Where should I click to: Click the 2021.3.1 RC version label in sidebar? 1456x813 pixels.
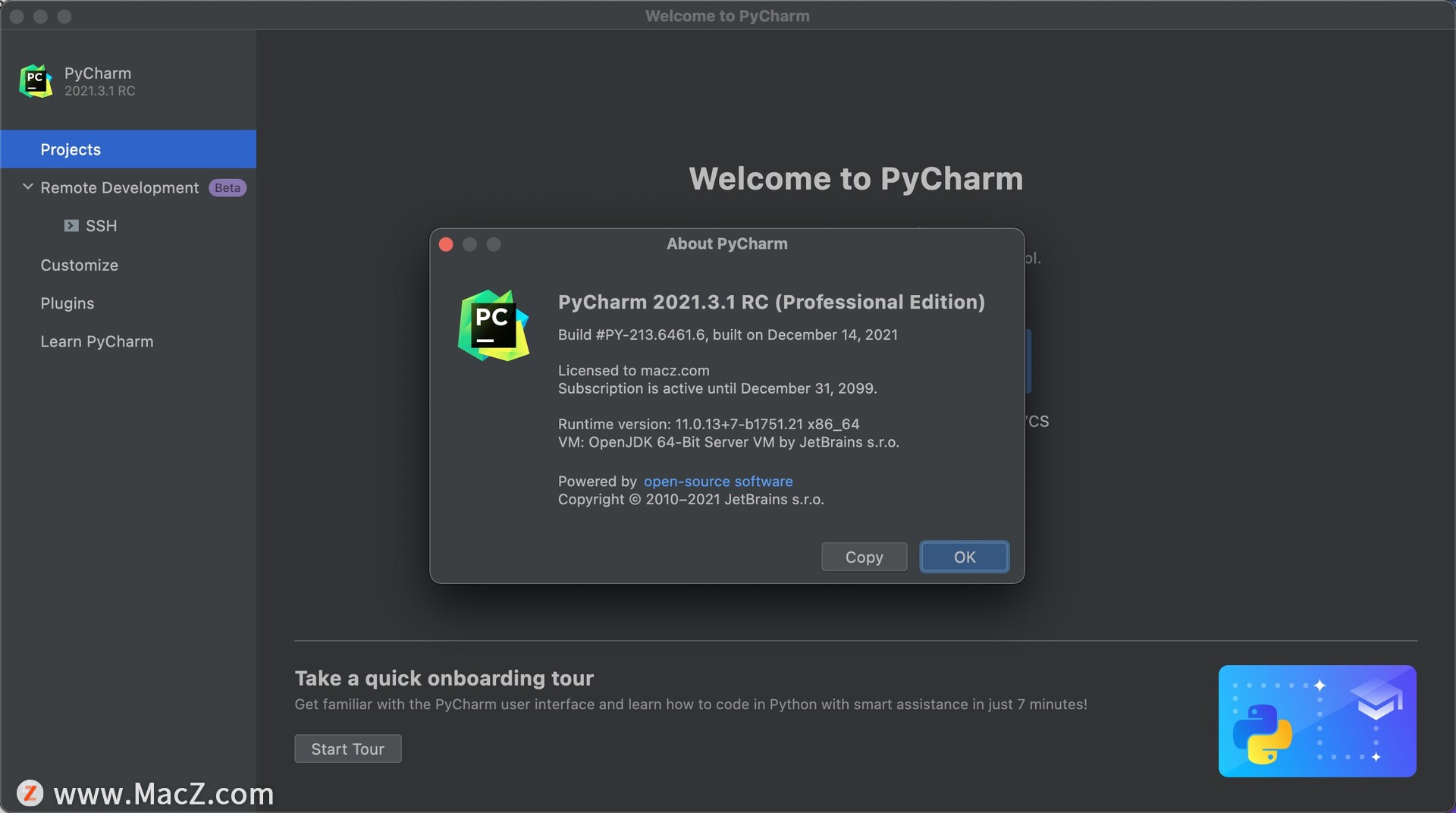[100, 91]
